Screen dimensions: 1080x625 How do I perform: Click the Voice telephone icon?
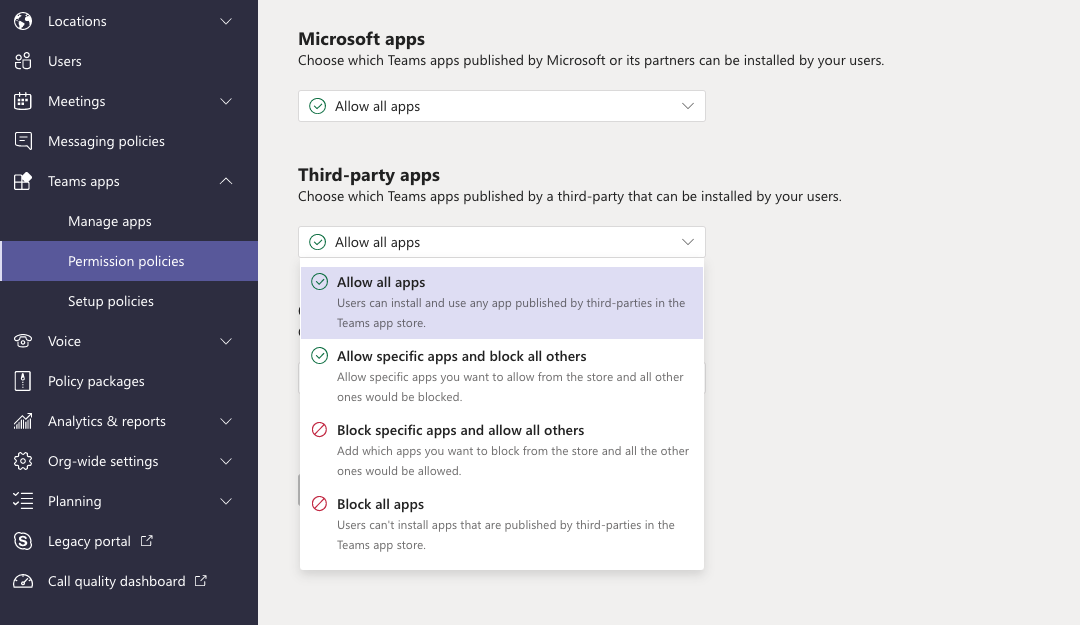[23, 341]
